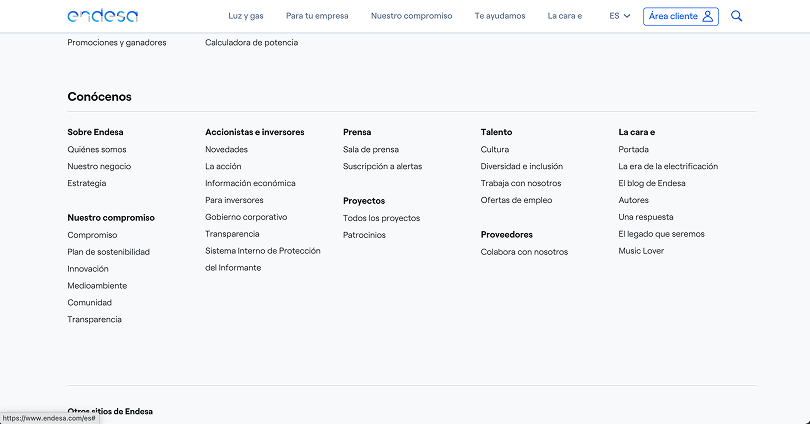Open Transparencia under Accionistas e inversores
The height and width of the screenshot is (424, 810).
pyautogui.click(x=232, y=234)
